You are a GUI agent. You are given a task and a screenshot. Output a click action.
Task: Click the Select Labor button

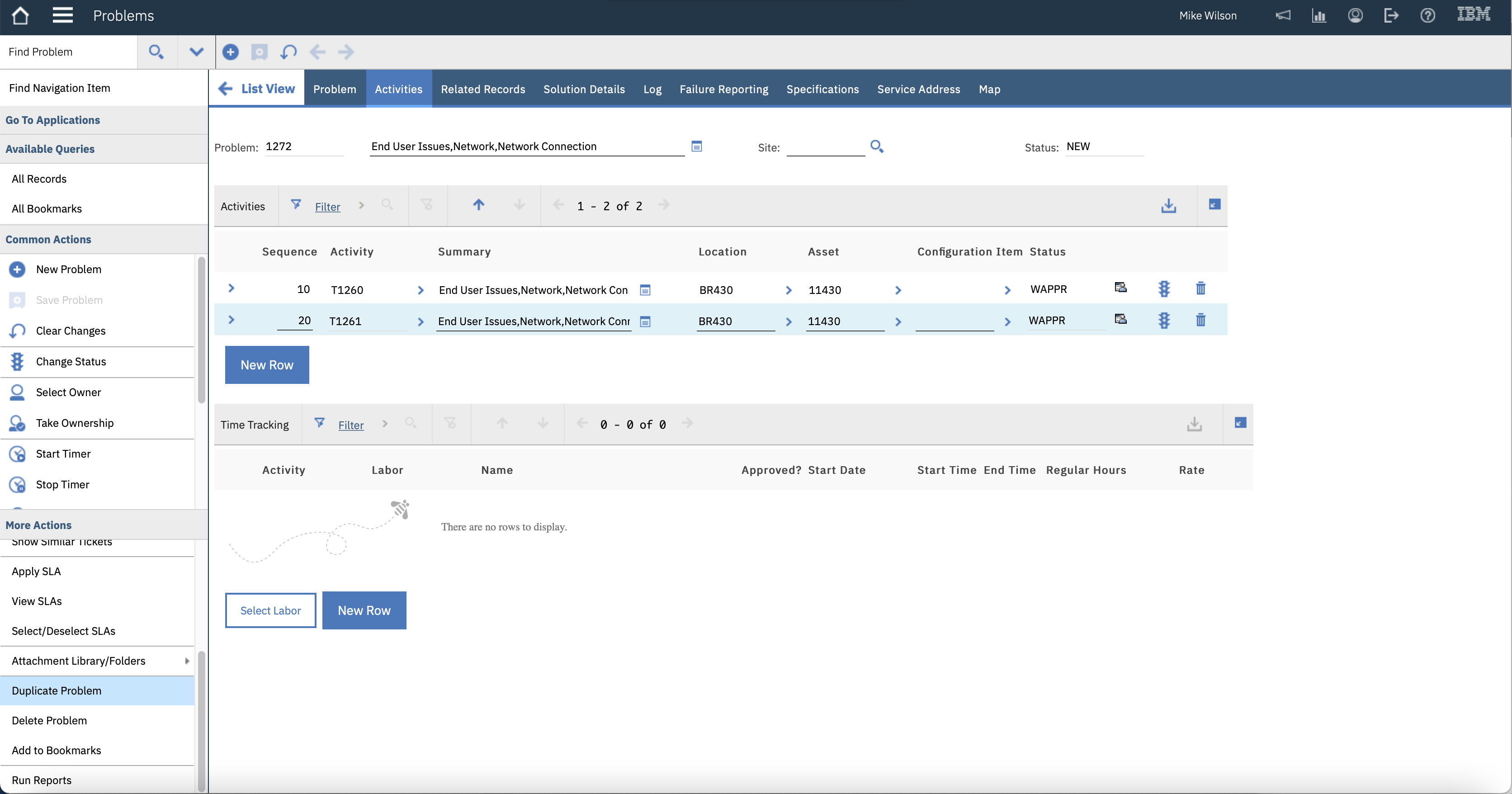point(270,610)
